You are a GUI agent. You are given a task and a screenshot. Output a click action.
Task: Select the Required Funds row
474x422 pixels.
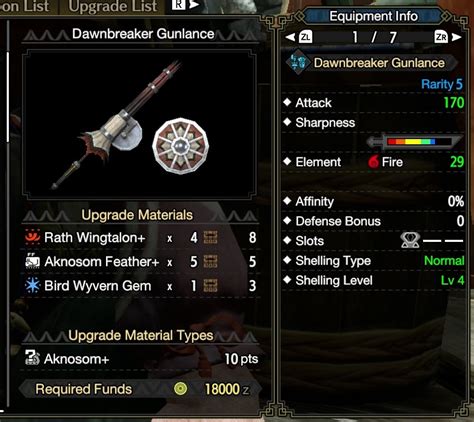click(139, 389)
